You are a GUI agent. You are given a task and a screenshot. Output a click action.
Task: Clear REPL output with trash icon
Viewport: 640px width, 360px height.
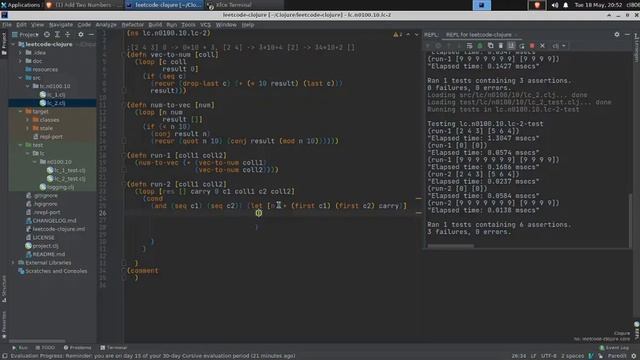click(x=501, y=46)
